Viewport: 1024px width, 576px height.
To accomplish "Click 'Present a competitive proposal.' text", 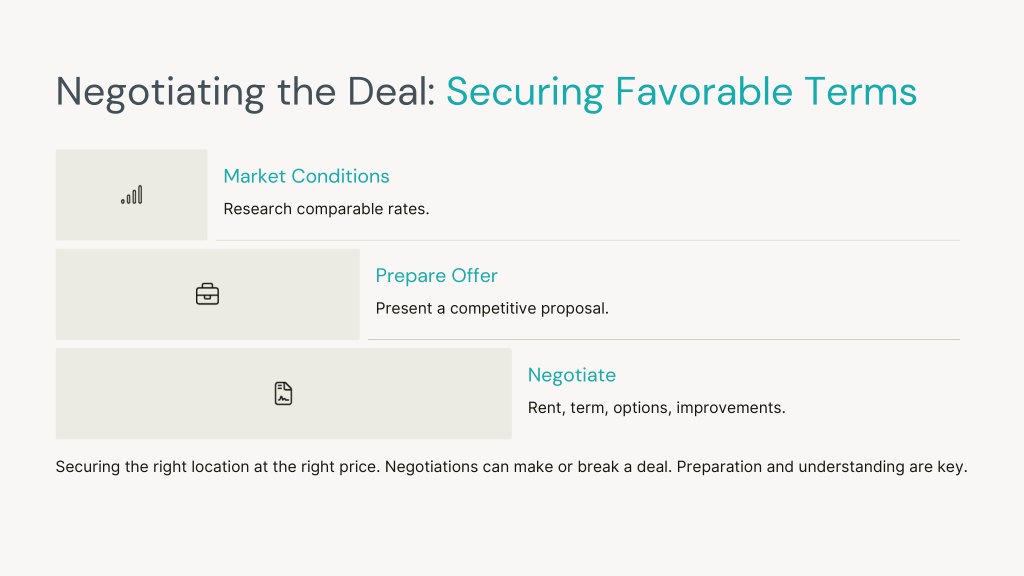I will 492,308.
